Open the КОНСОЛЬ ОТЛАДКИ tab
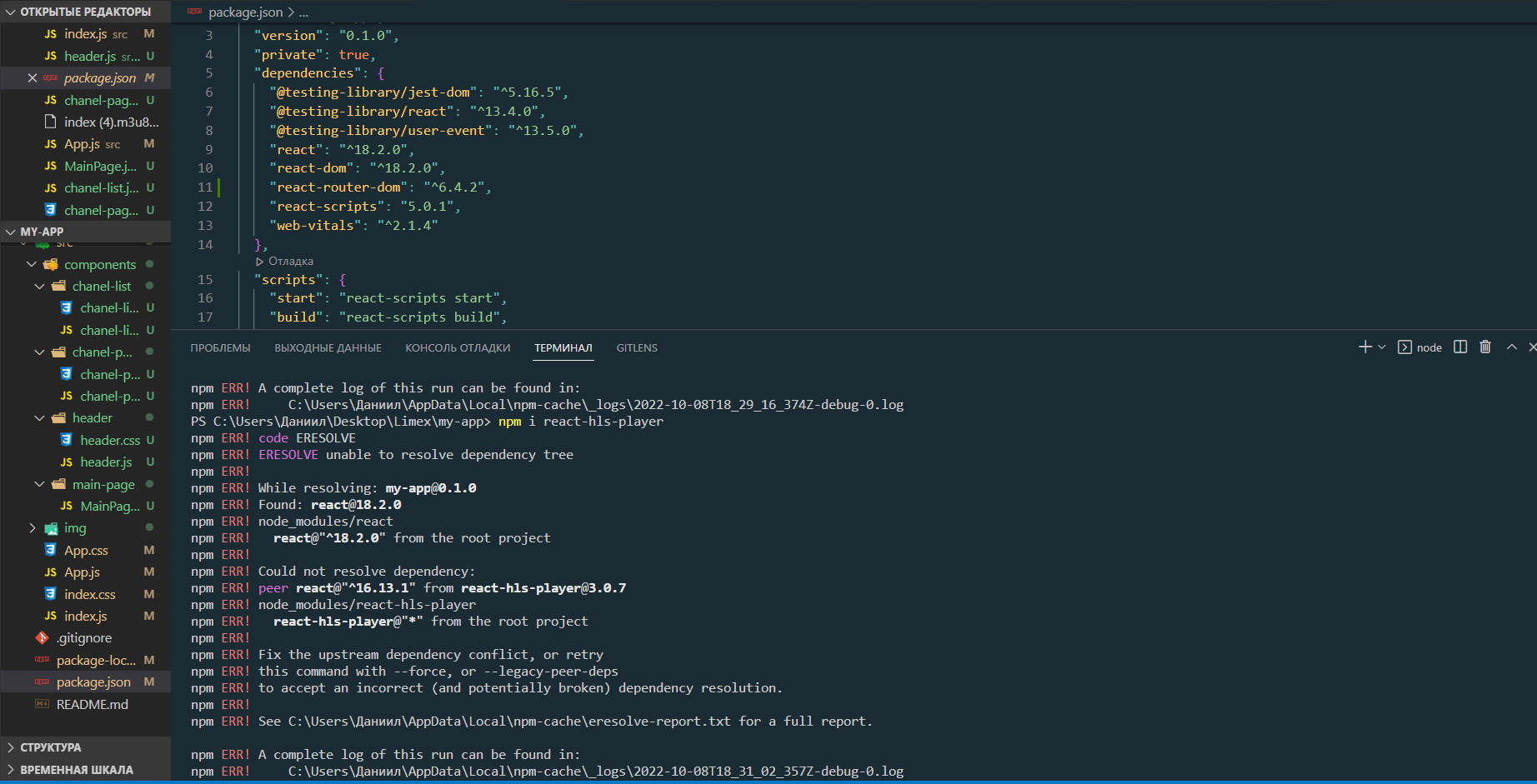 point(458,348)
